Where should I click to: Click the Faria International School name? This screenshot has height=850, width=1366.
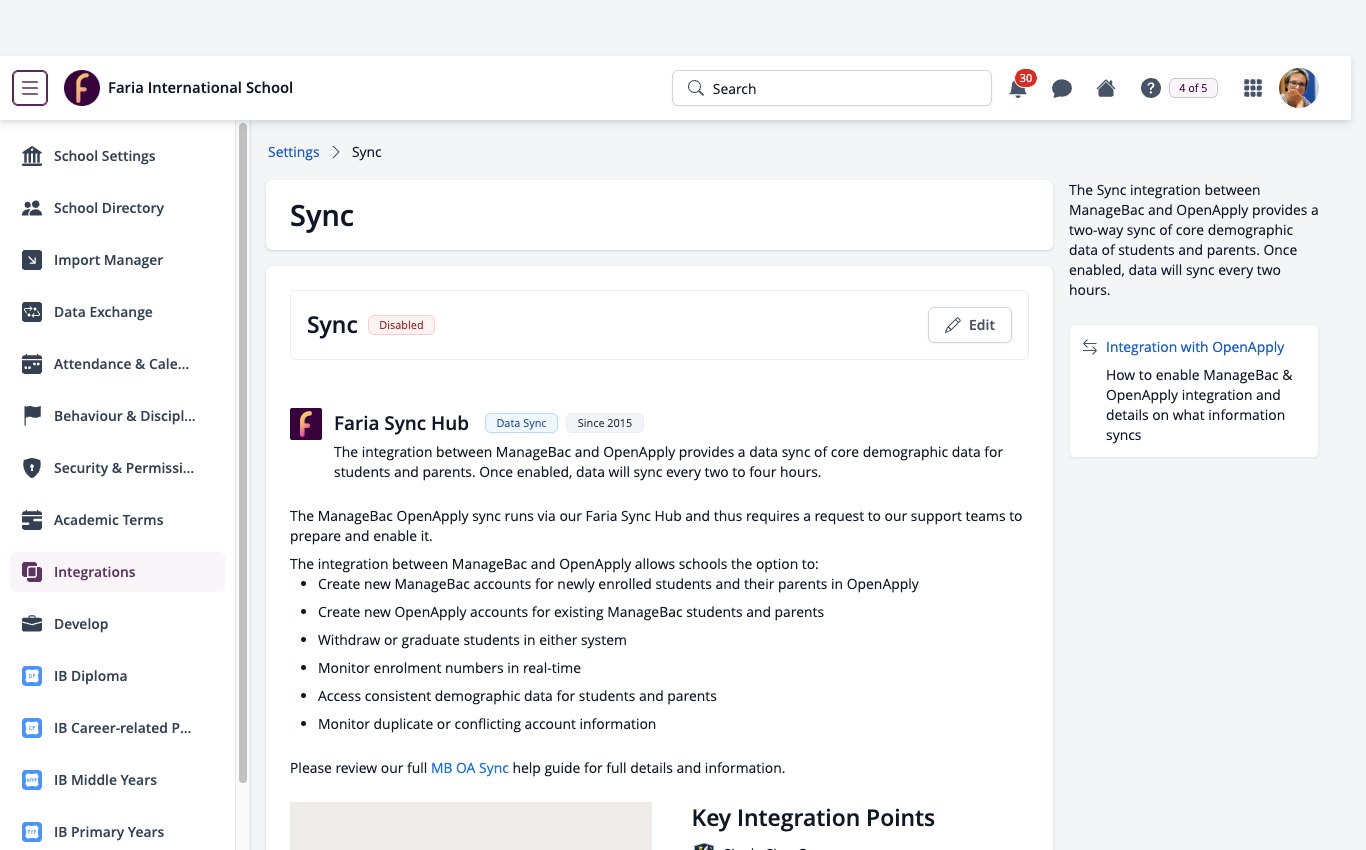coord(200,88)
